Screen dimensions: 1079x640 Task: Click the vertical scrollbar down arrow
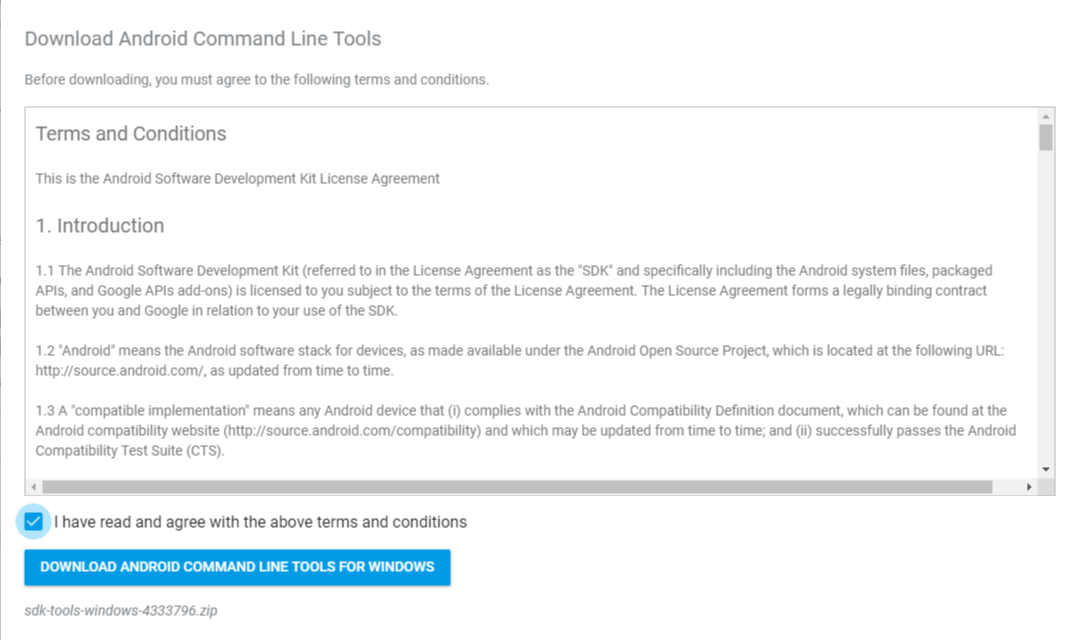pyautogui.click(x=1046, y=468)
